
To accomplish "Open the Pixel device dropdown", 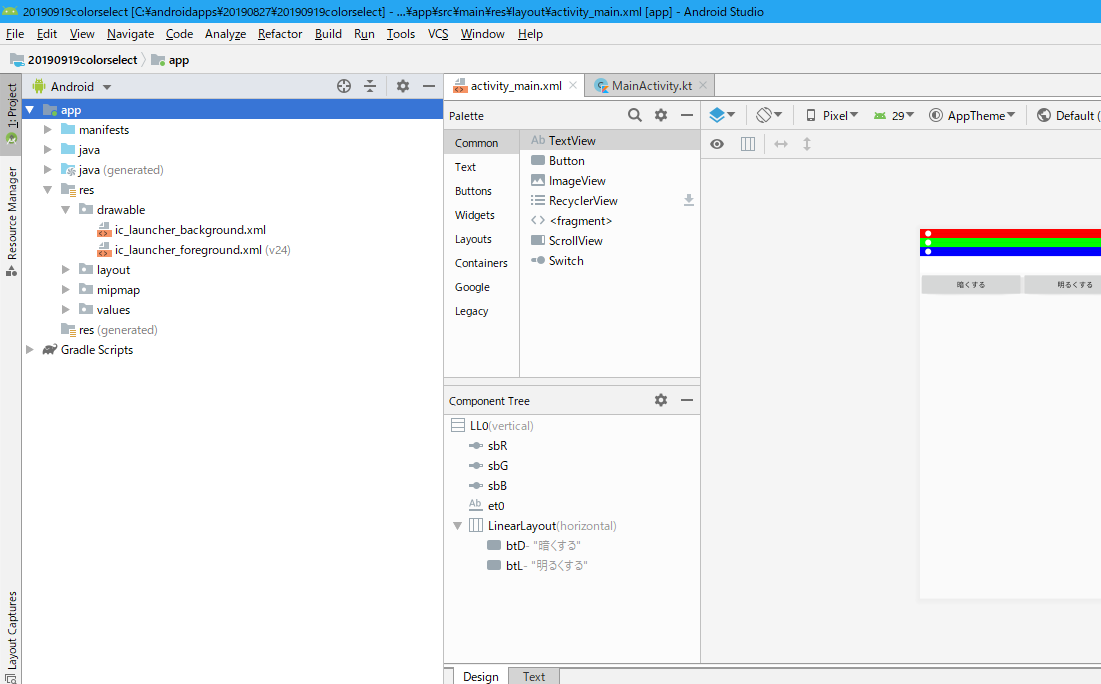I will coord(832,116).
